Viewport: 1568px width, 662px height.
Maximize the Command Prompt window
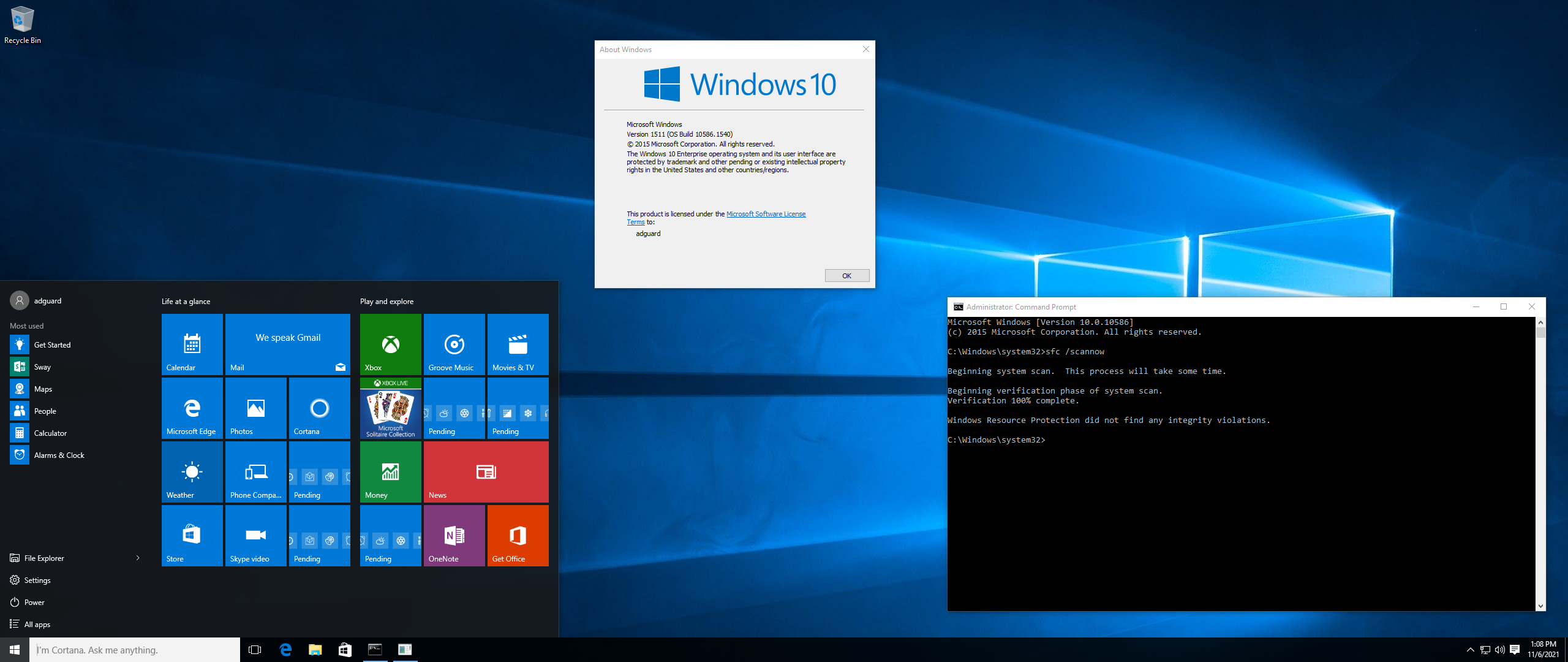pos(1504,307)
